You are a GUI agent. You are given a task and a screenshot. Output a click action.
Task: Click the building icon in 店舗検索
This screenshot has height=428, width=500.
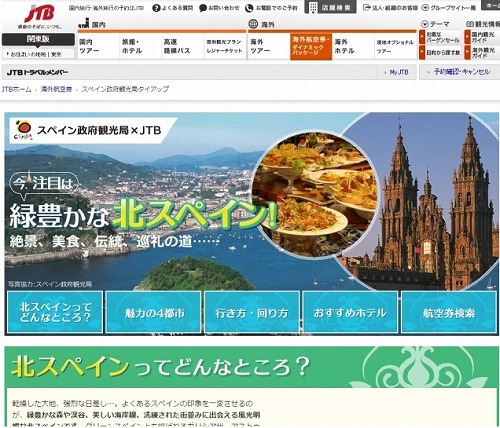[313, 7]
